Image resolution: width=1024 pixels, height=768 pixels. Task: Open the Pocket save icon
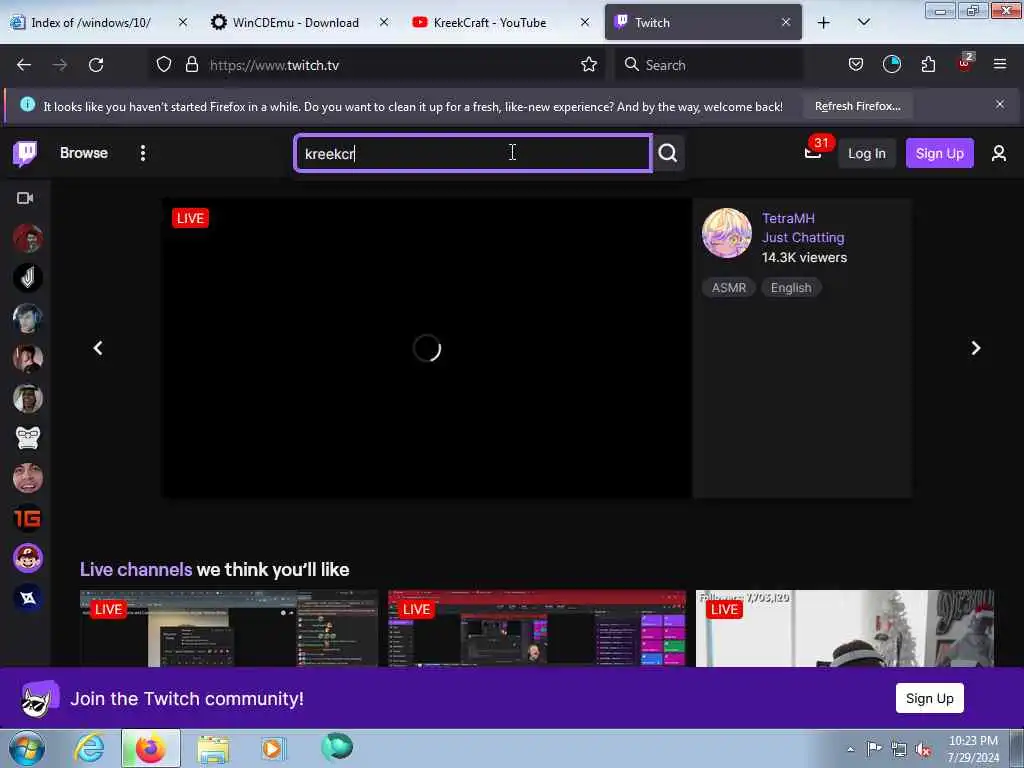(x=856, y=65)
